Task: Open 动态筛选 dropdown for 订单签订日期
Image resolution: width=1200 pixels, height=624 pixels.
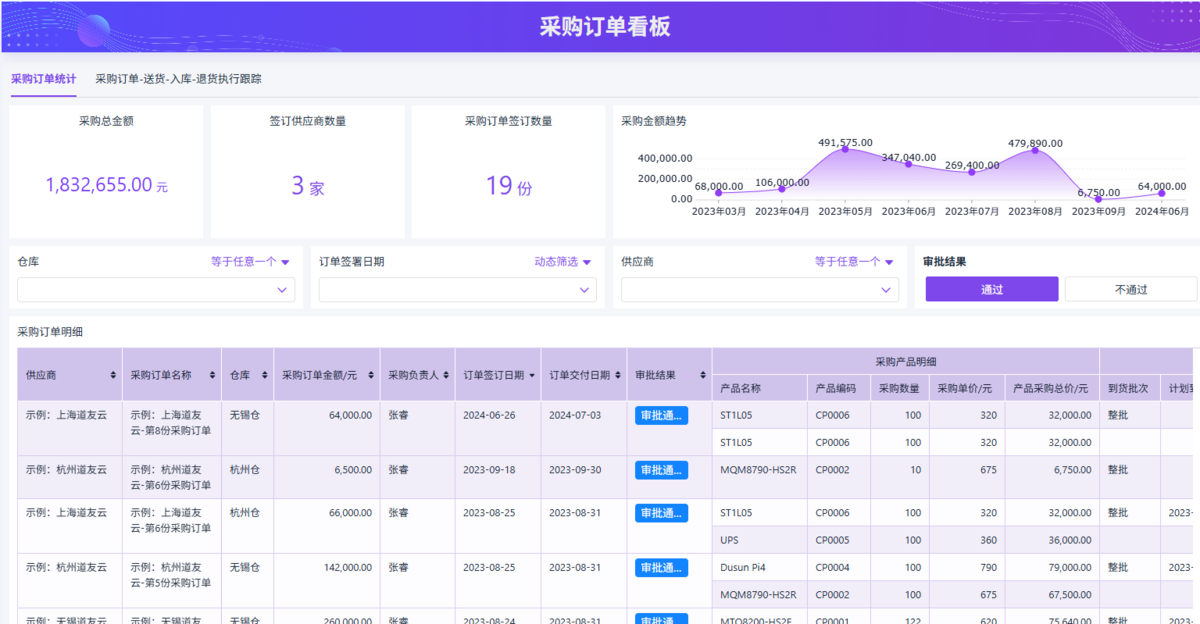Action: click(562, 262)
